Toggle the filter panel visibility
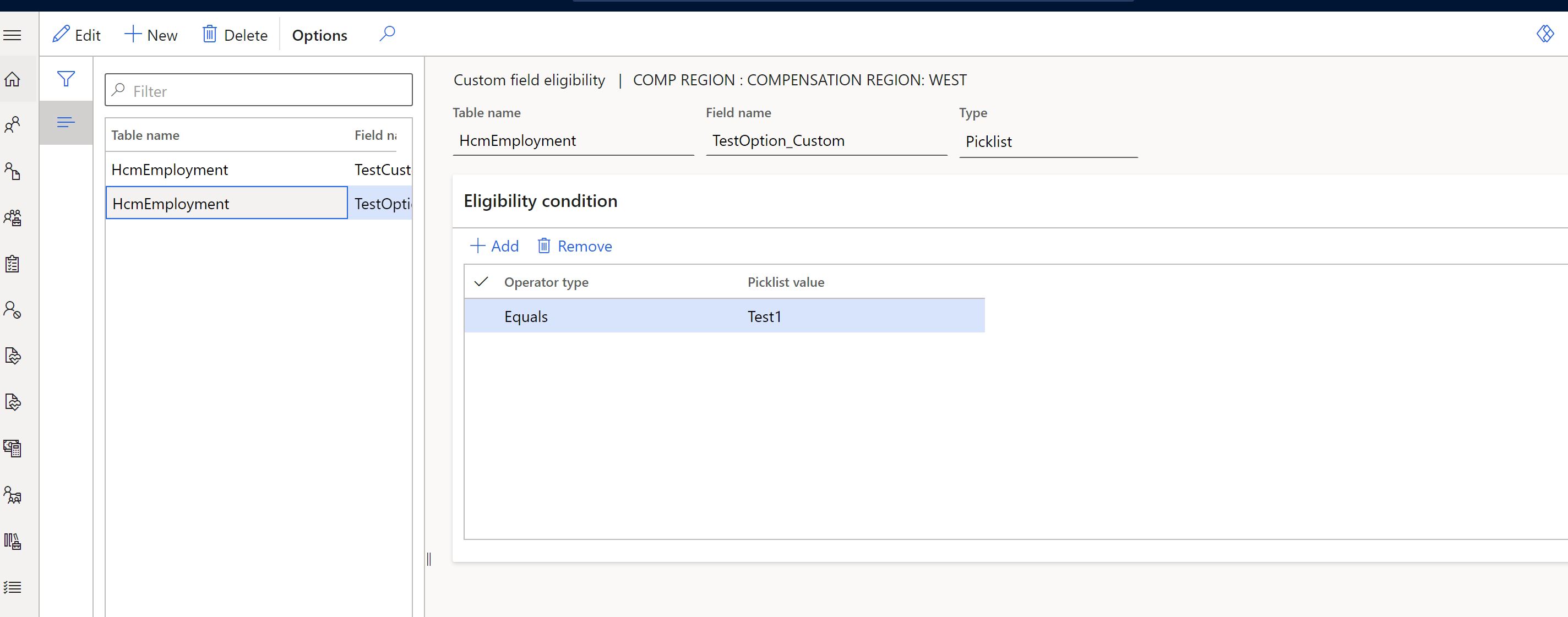 [65, 78]
